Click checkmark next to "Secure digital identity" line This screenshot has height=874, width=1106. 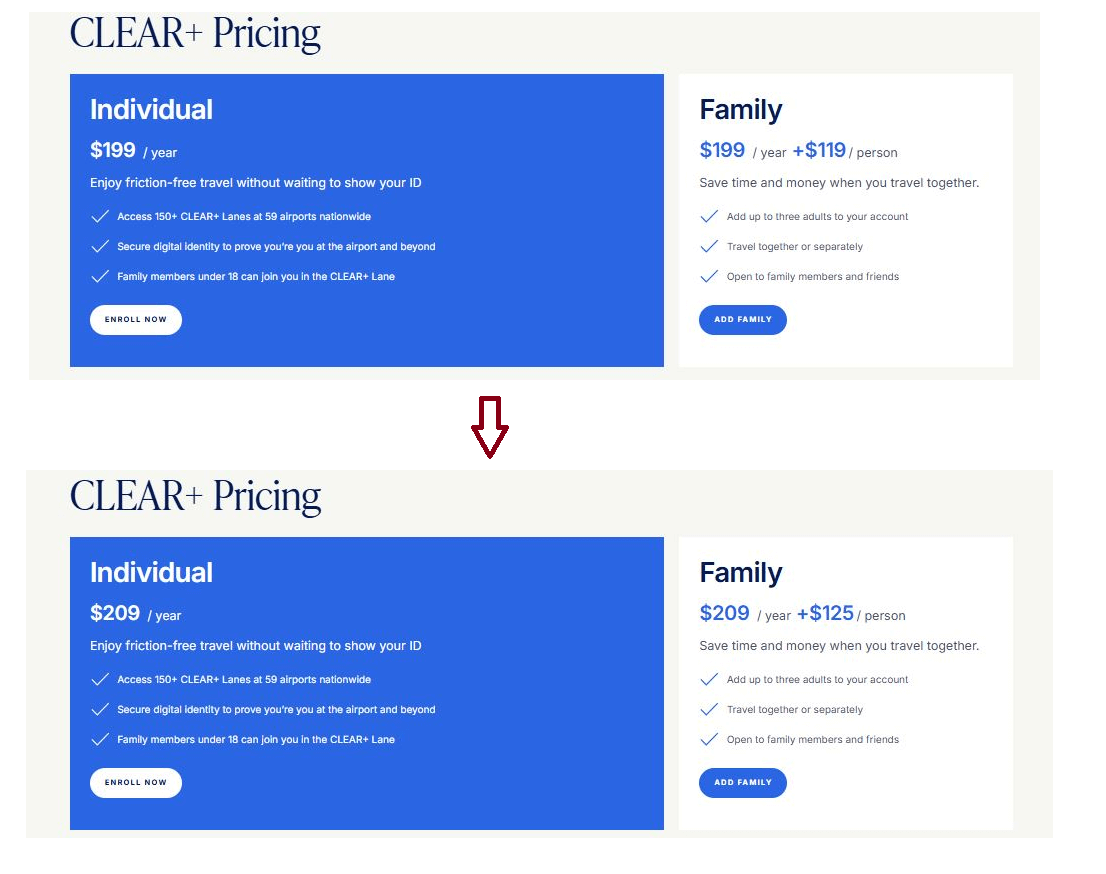click(x=100, y=246)
